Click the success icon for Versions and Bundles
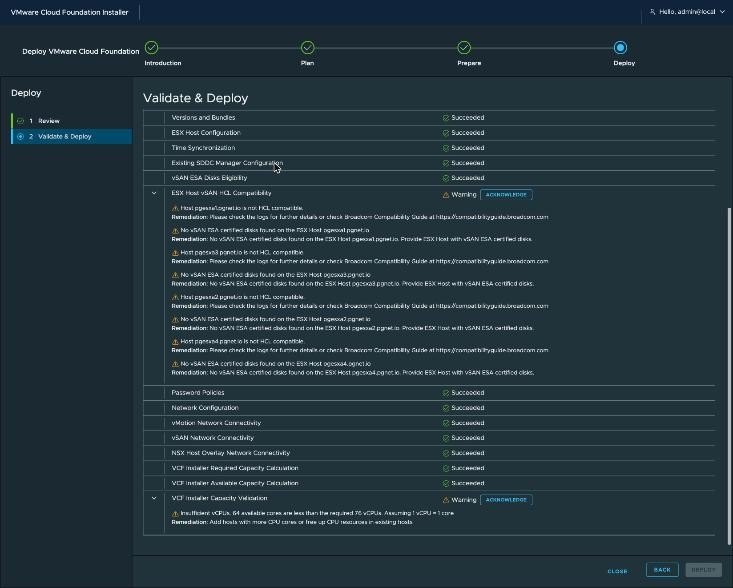 [x=446, y=118]
